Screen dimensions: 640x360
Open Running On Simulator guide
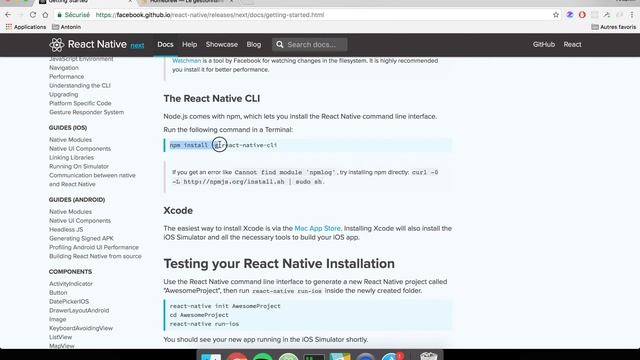click(79, 167)
